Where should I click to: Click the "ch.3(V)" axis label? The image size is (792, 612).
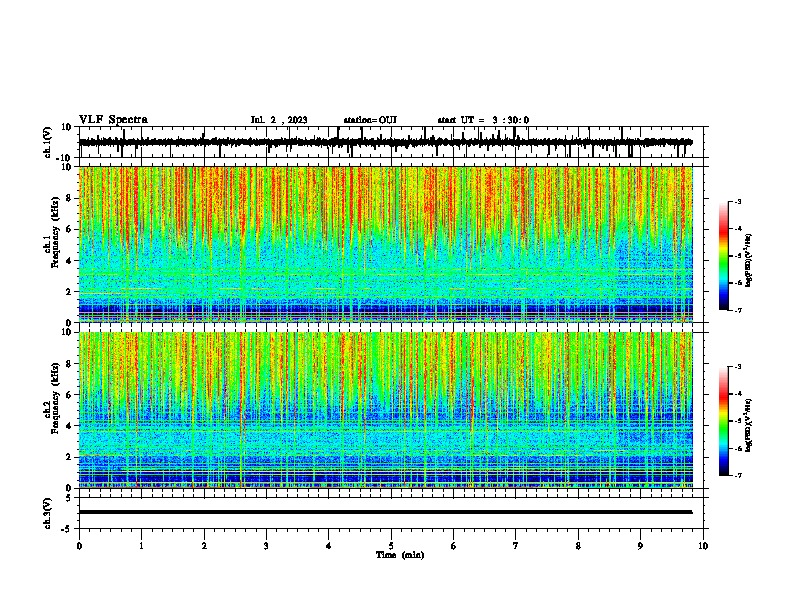point(48,513)
